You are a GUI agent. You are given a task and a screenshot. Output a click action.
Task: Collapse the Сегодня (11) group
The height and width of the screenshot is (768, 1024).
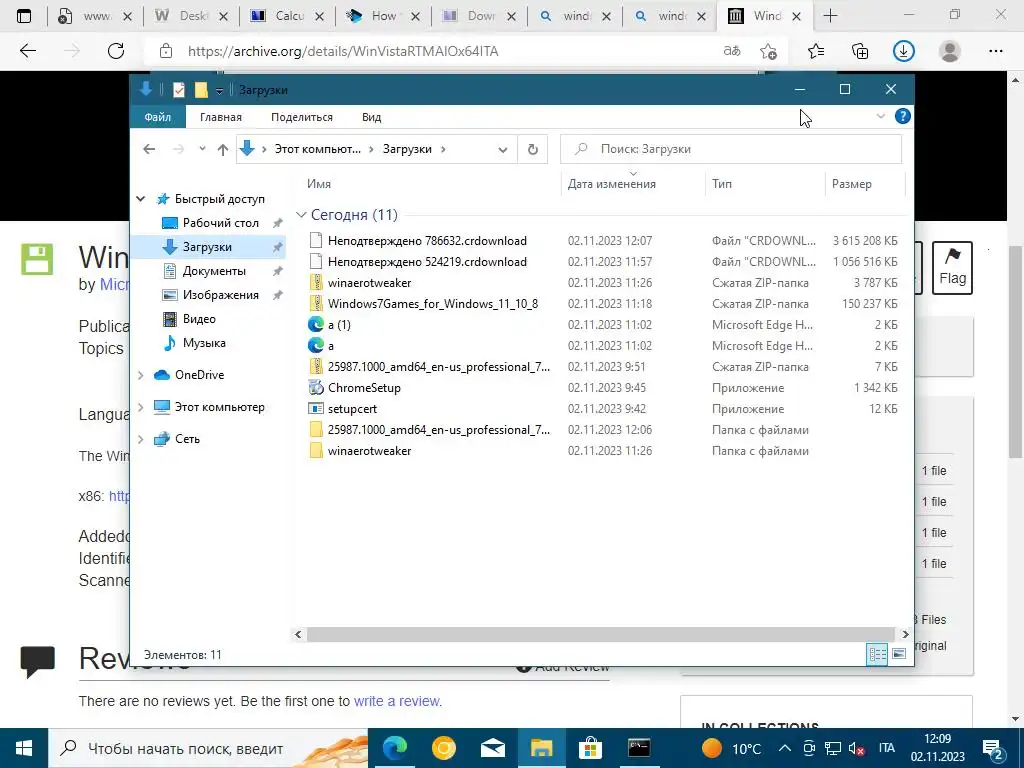click(301, 215)
